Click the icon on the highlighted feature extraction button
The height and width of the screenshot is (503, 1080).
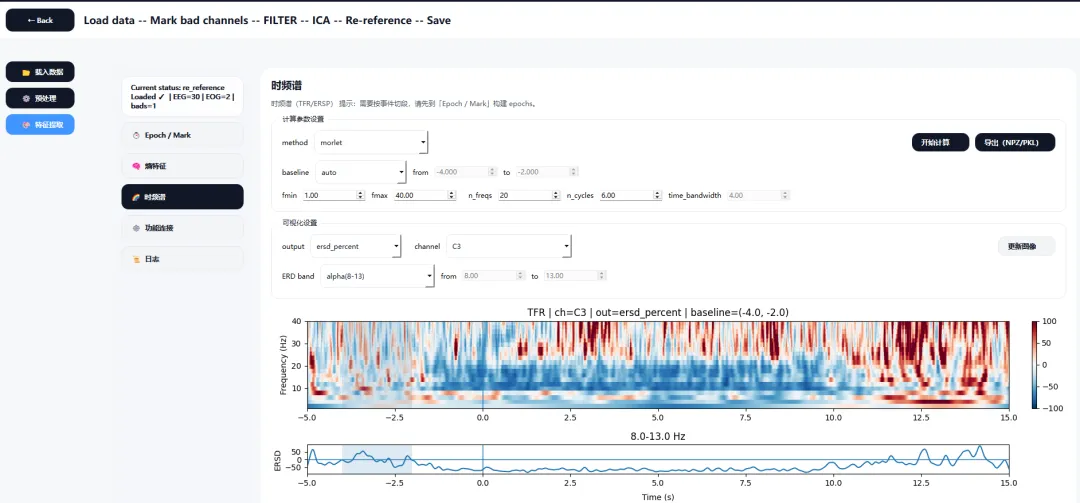(x=25, y=125)
